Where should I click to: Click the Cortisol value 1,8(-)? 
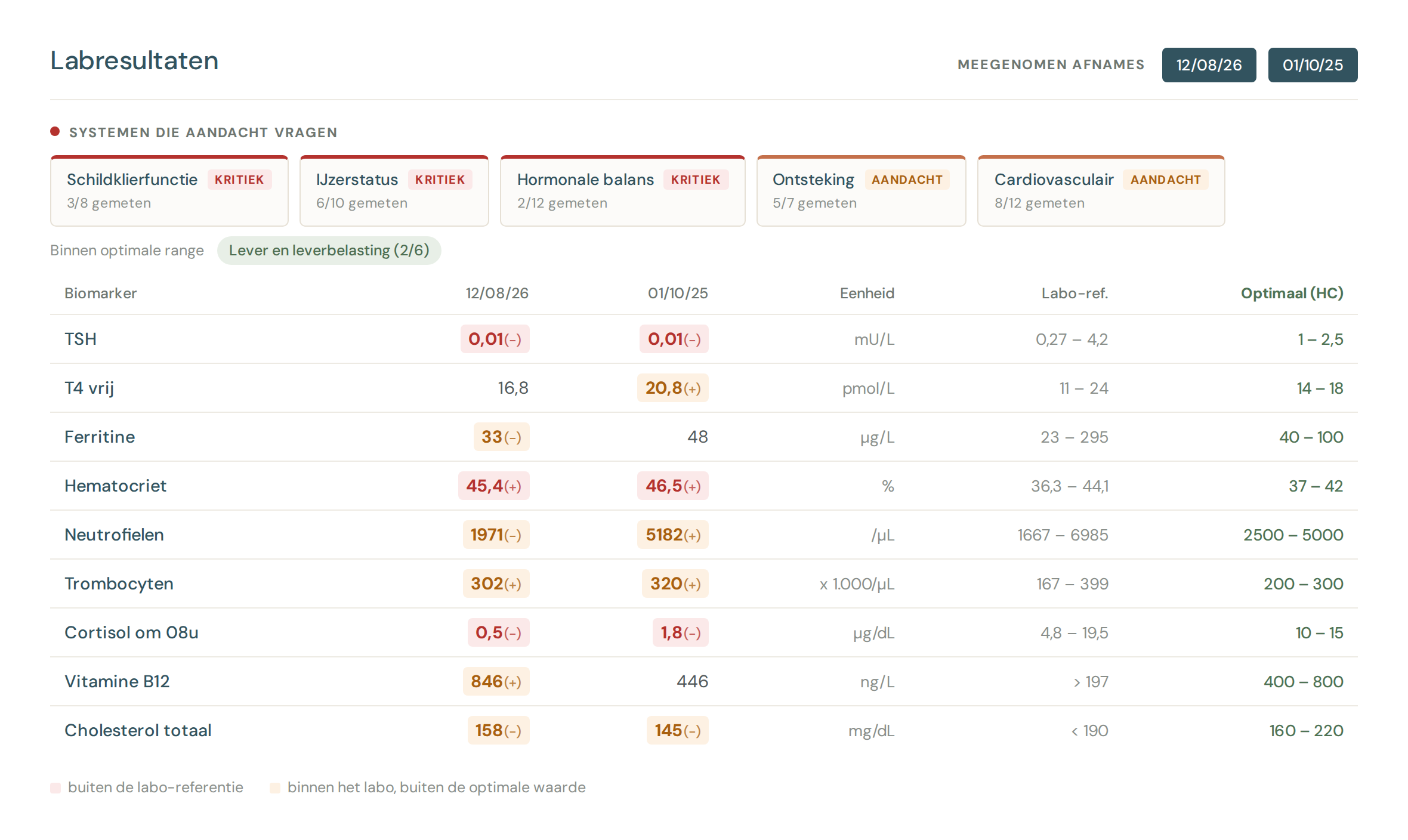(681, 632)
